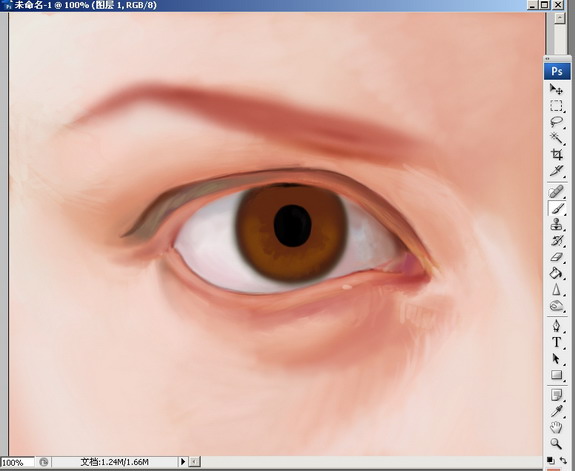Activate the Zoom tool

(556, 443)
